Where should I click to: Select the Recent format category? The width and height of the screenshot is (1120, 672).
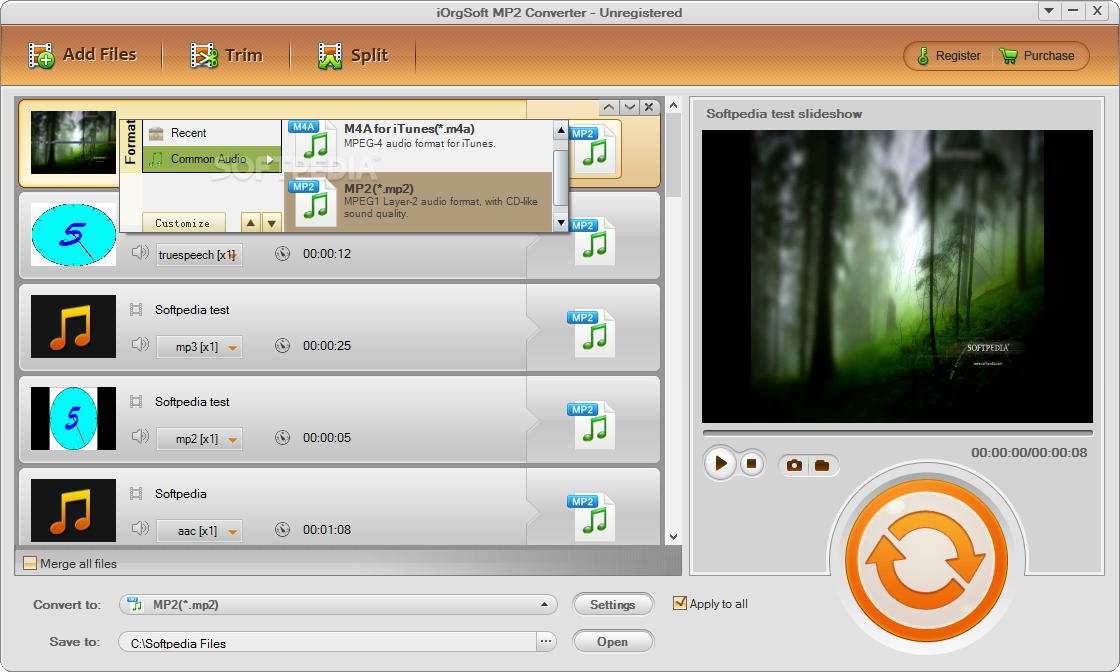212,133
